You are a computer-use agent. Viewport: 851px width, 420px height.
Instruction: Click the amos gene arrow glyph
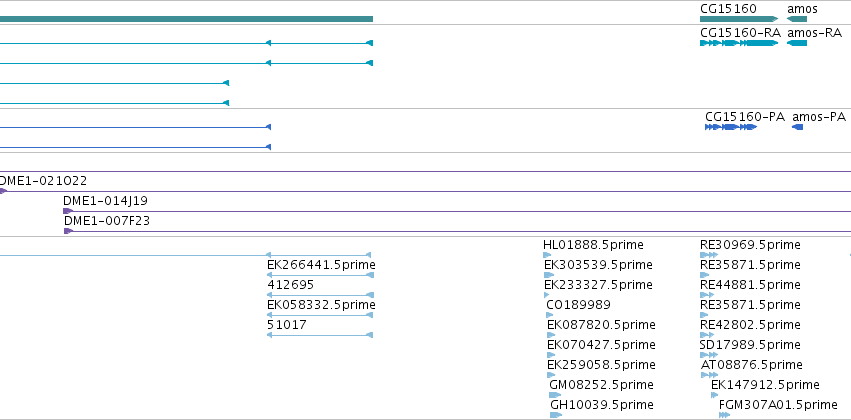tap(797, 19)
